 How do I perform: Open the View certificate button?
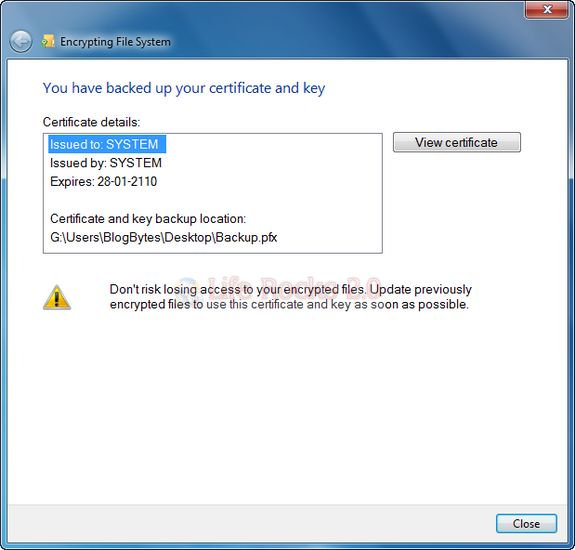coord(457,142)
